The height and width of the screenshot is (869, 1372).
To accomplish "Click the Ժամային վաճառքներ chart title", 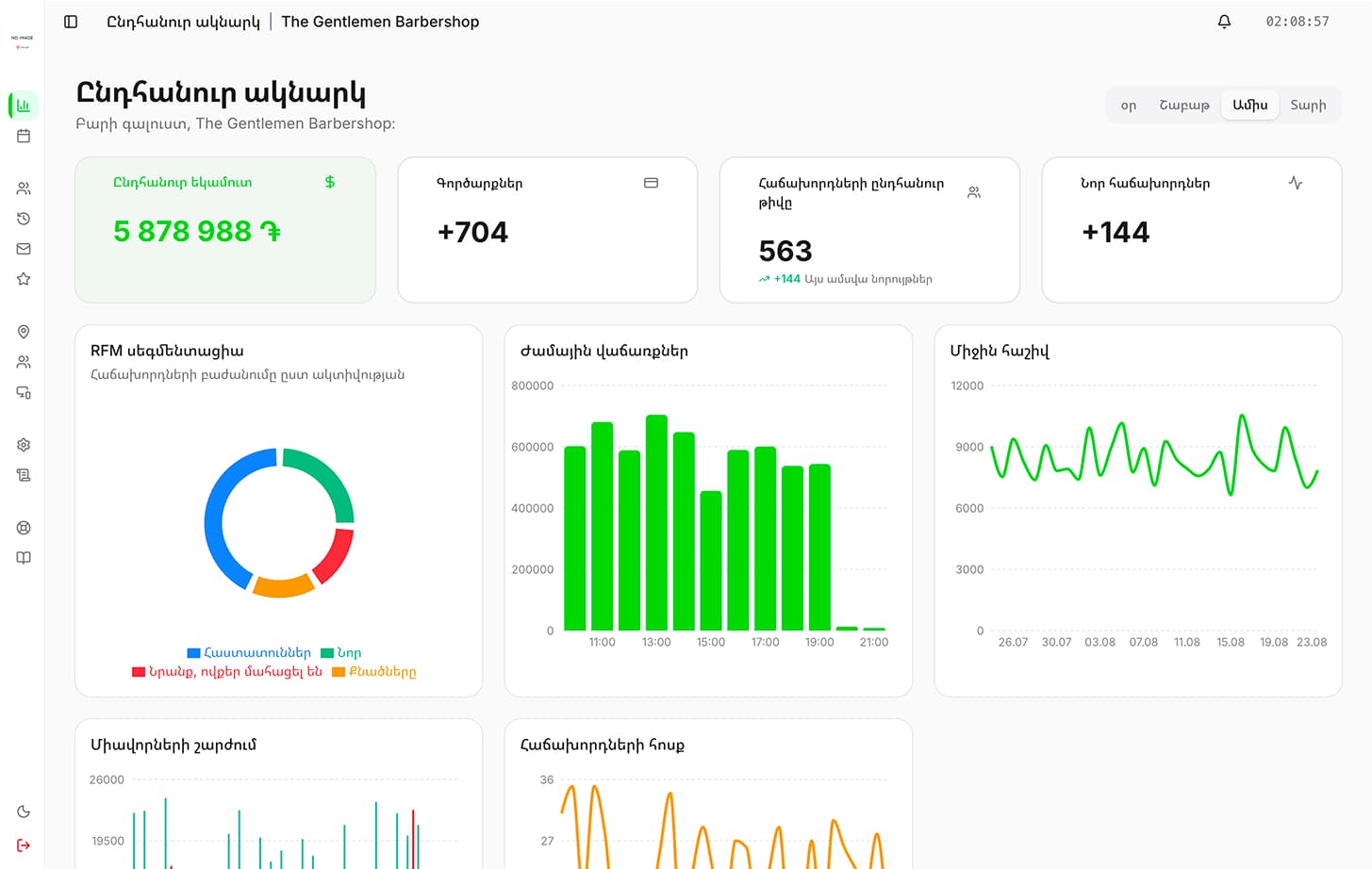I will tap(604, 351).
